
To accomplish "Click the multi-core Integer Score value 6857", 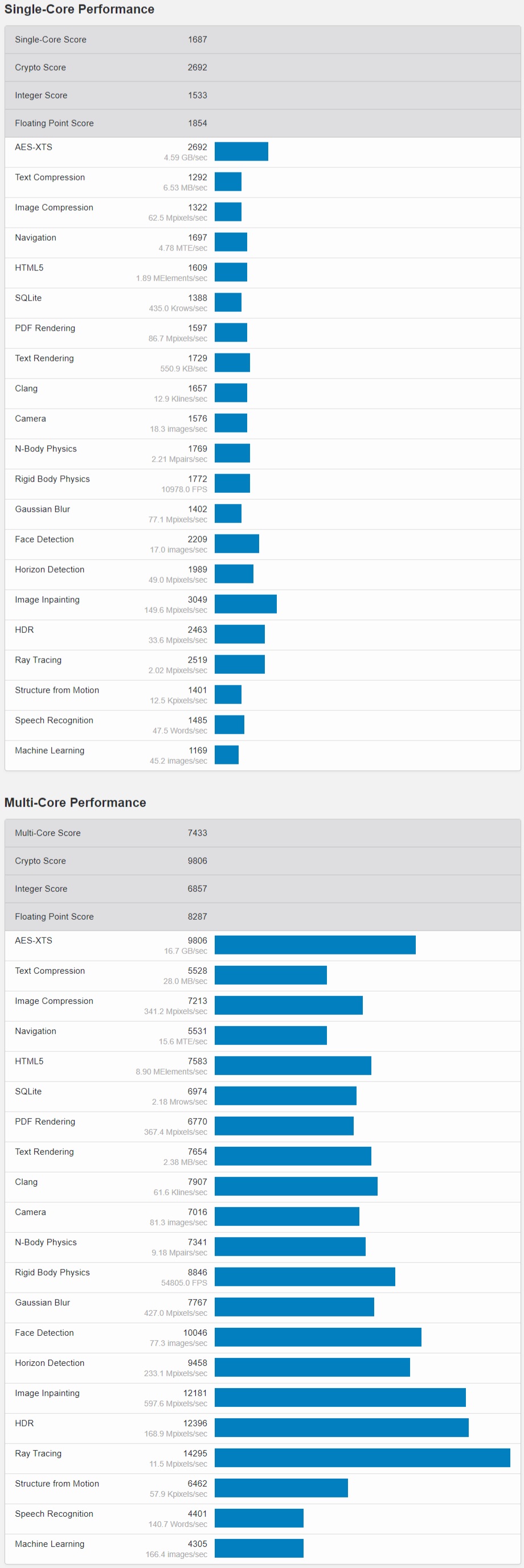I will [198, 888].
